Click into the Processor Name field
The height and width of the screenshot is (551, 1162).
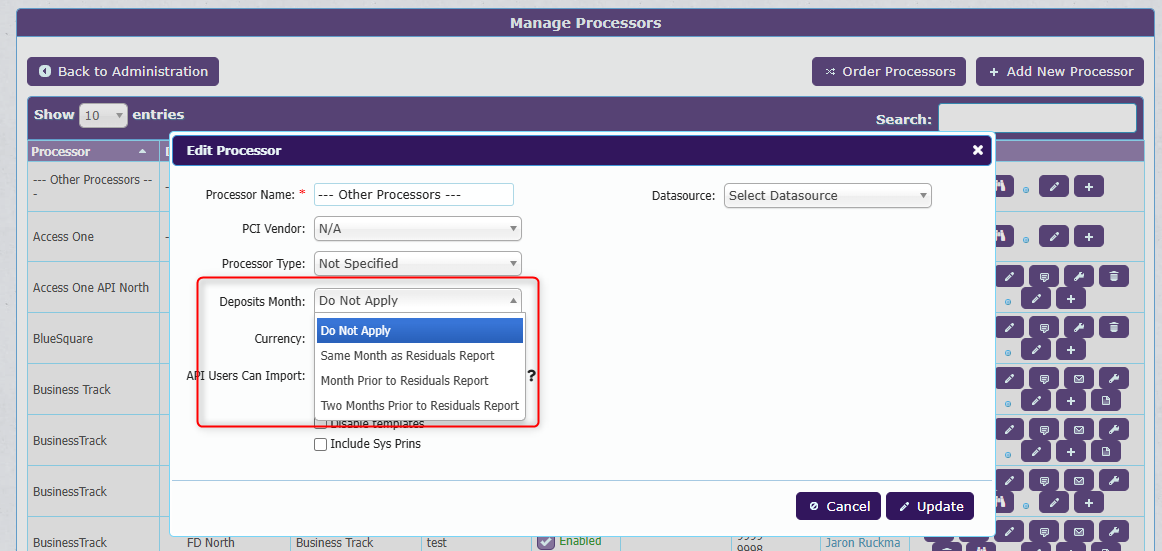tap(414, 195)
